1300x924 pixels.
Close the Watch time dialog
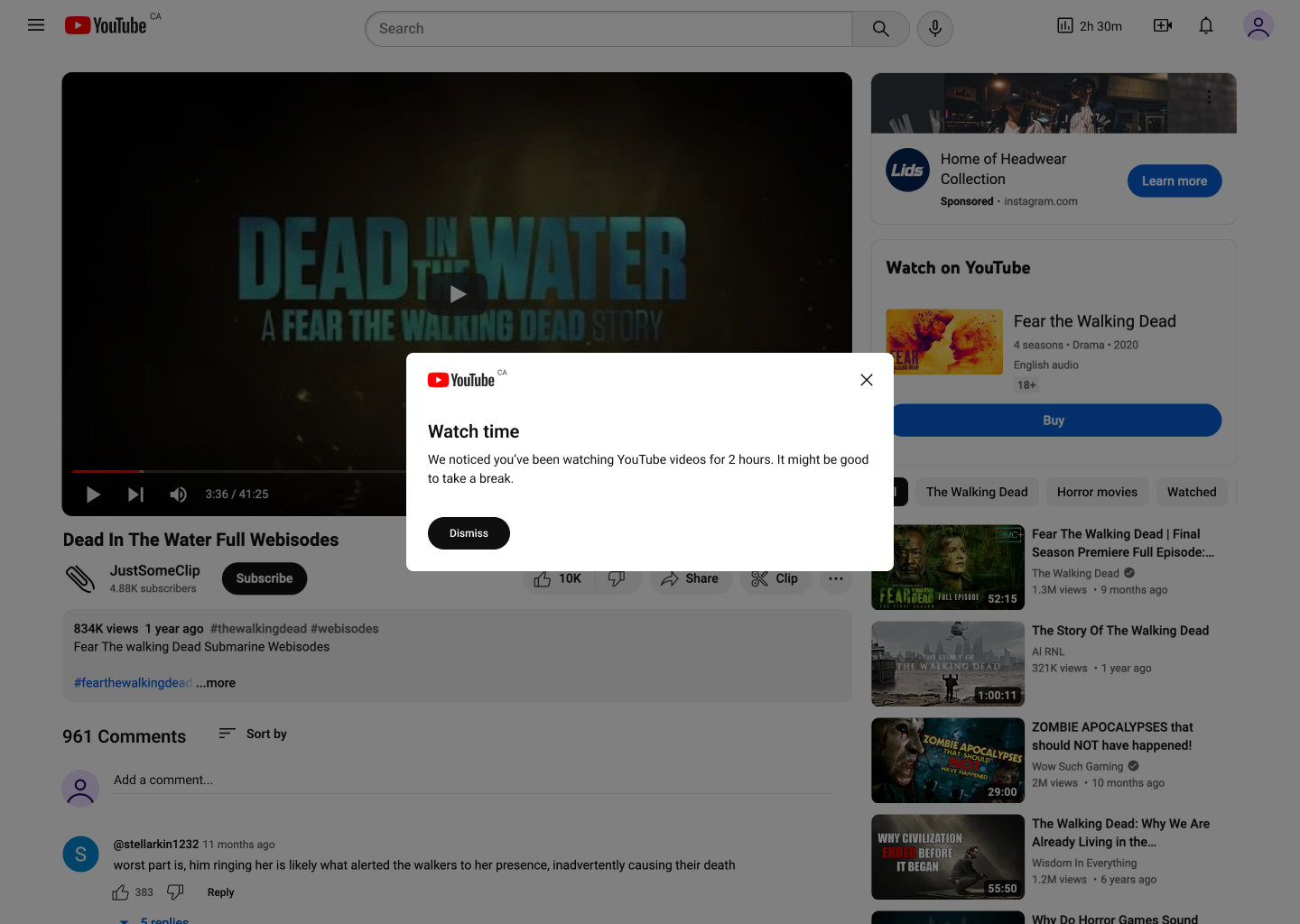coord(867,380)
